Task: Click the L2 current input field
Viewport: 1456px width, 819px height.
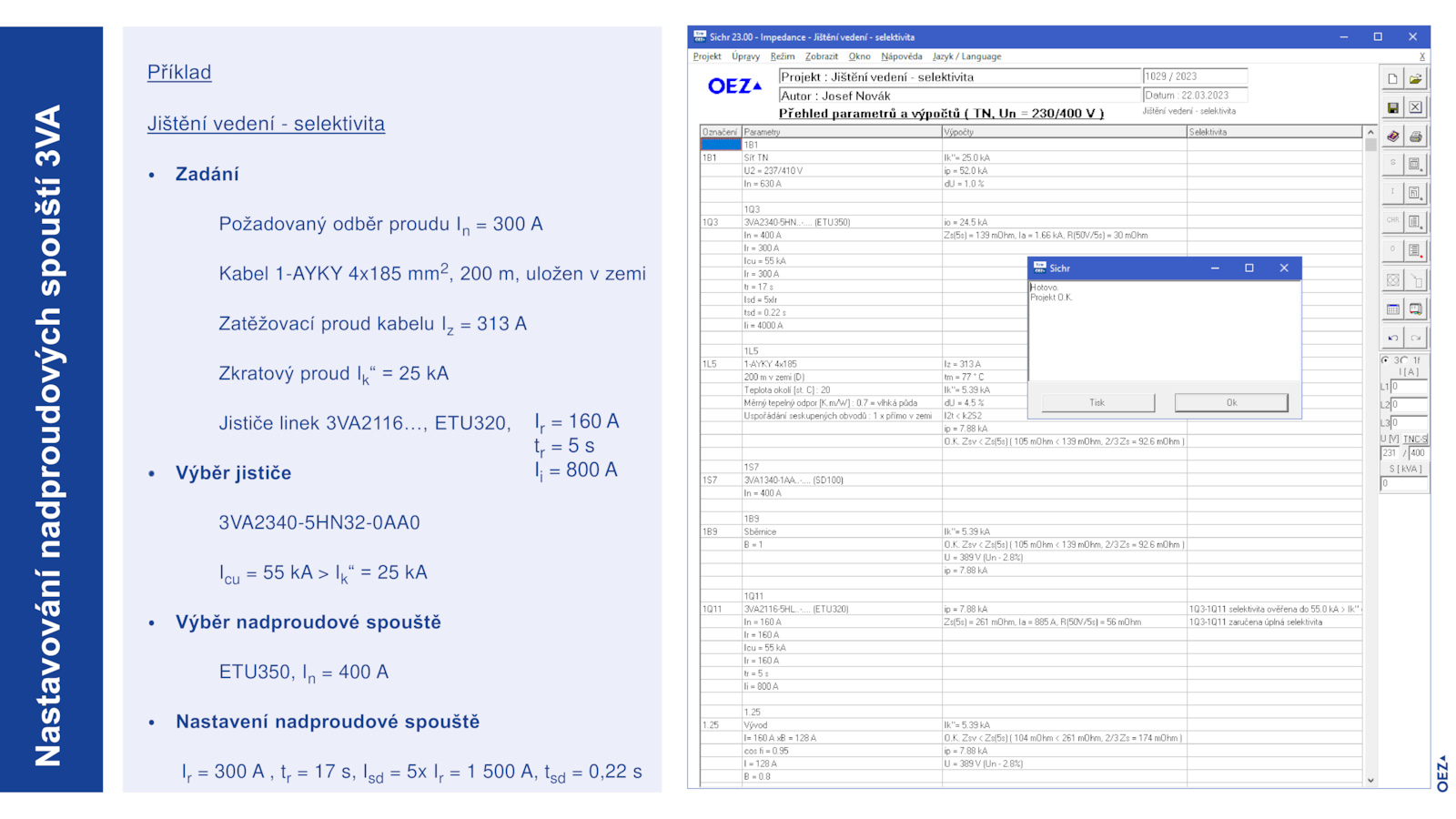Action: click(1409, 405)
